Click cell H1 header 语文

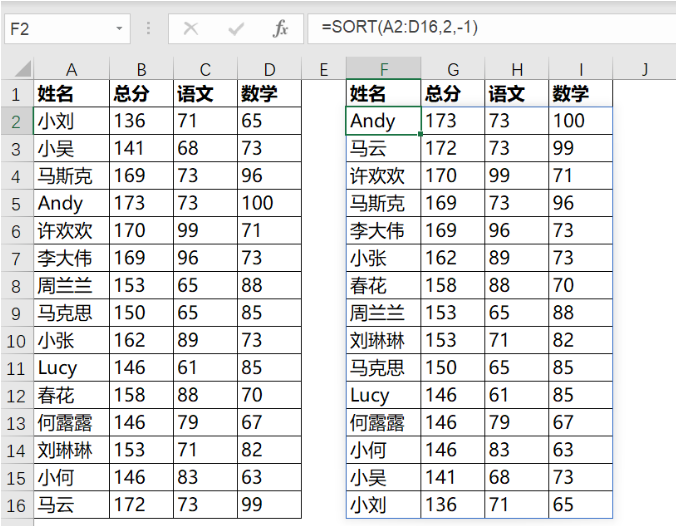516,94
